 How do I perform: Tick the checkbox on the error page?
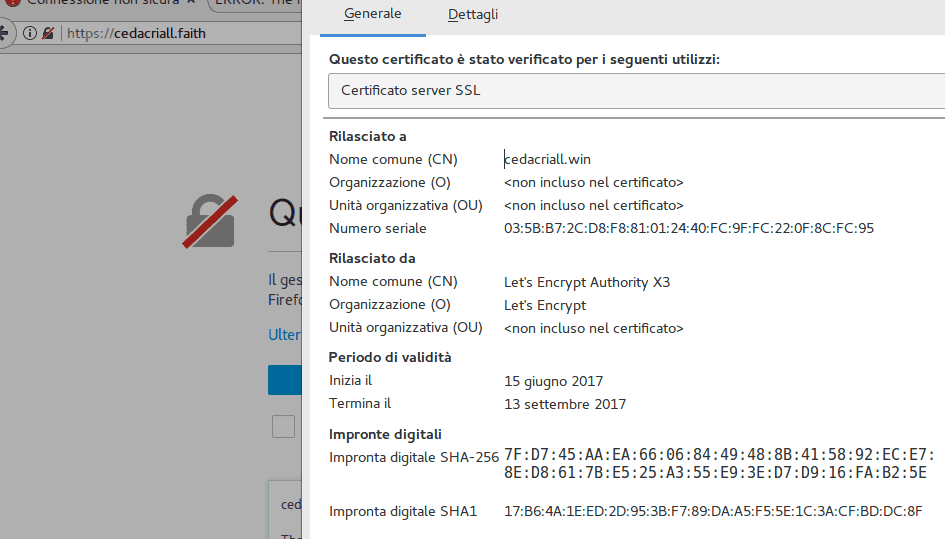tap(284, 427)
